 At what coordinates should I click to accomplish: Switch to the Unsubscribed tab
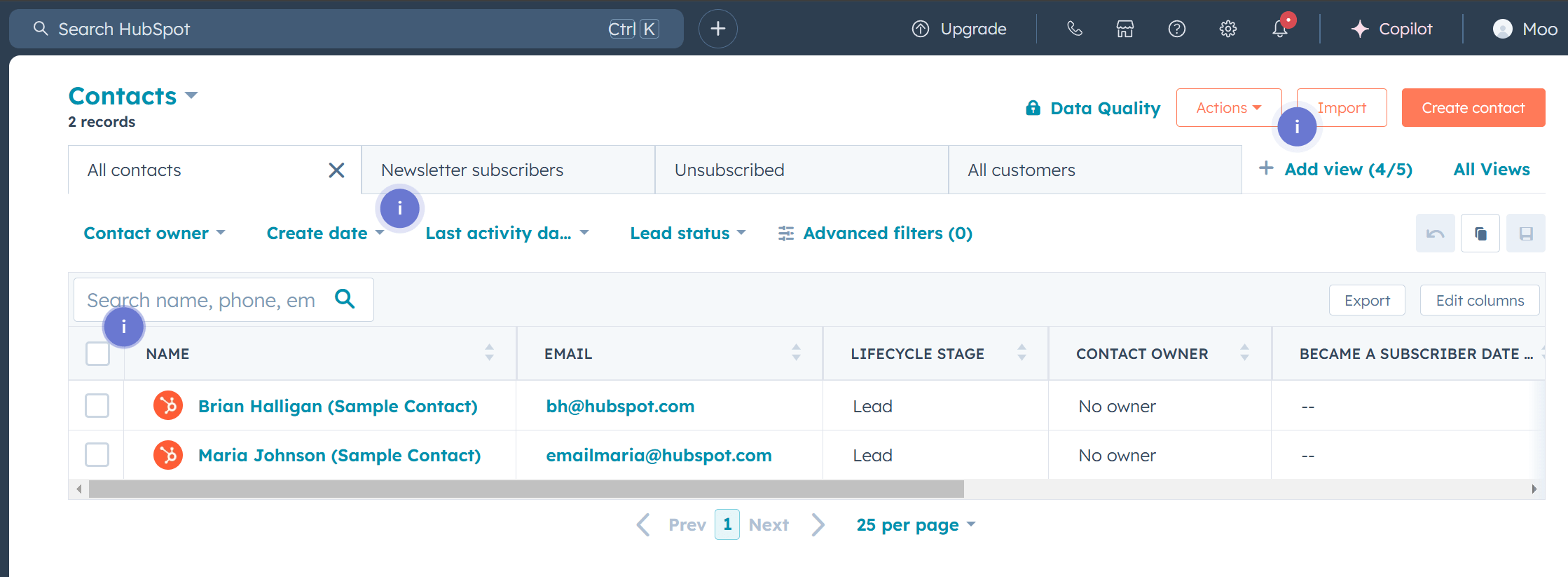(x=802, y=170)
